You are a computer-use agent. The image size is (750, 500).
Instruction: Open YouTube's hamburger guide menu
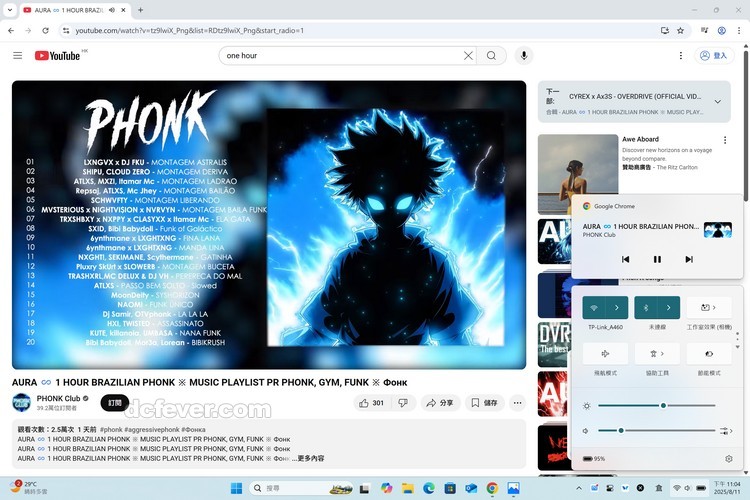tap(18, 56)
